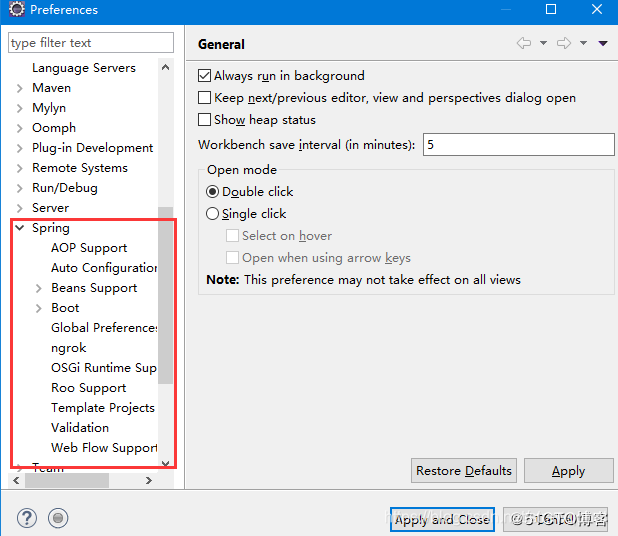Click the Eclipse Preferences title icon
The image size is (618, 536).
click(x=17, y=9)
